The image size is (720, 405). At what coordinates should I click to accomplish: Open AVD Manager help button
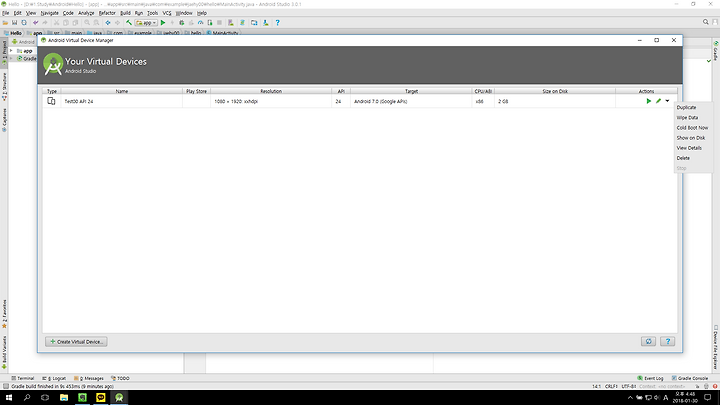point(668,341)
